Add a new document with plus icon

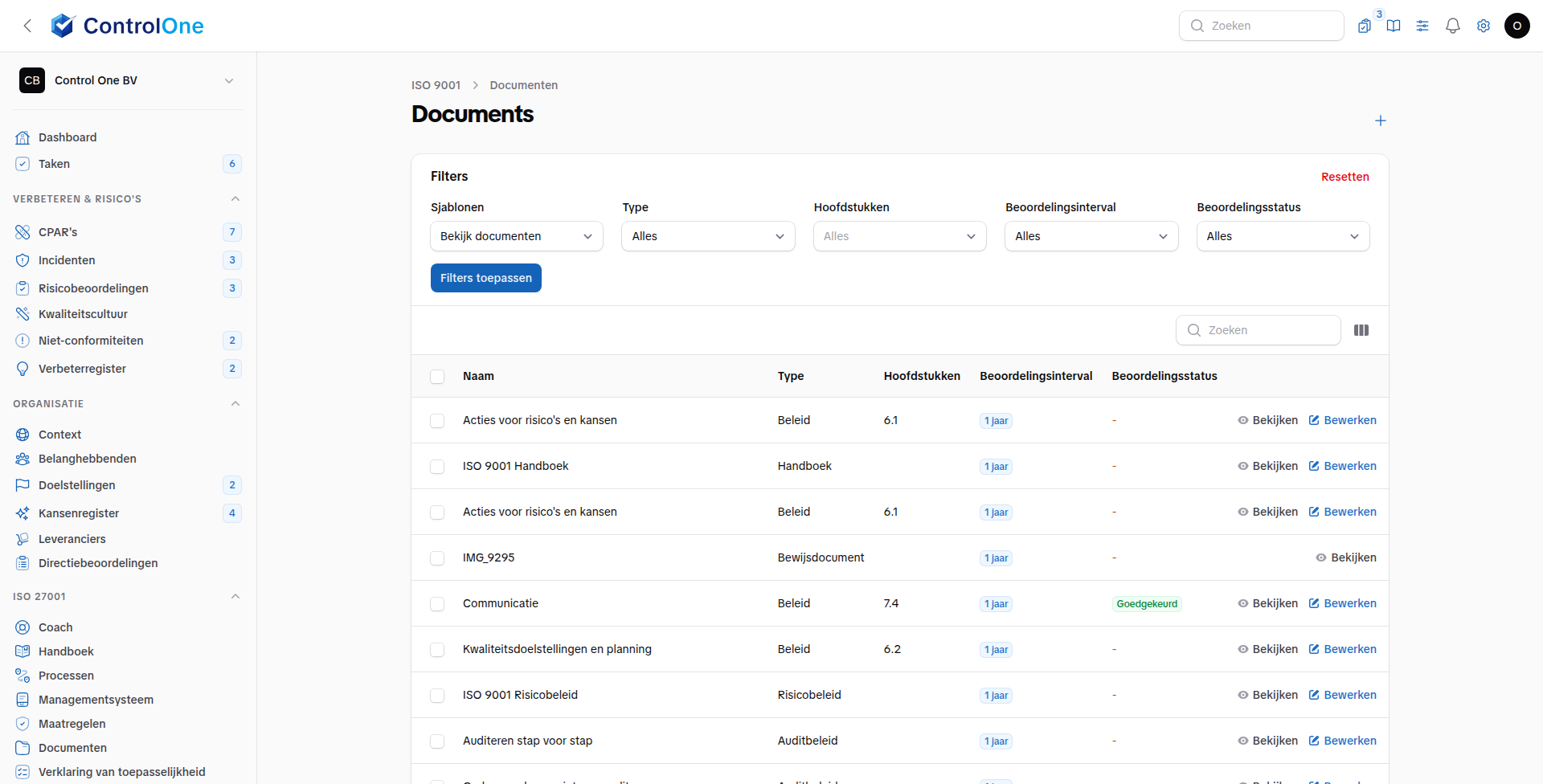(1381, 120)
